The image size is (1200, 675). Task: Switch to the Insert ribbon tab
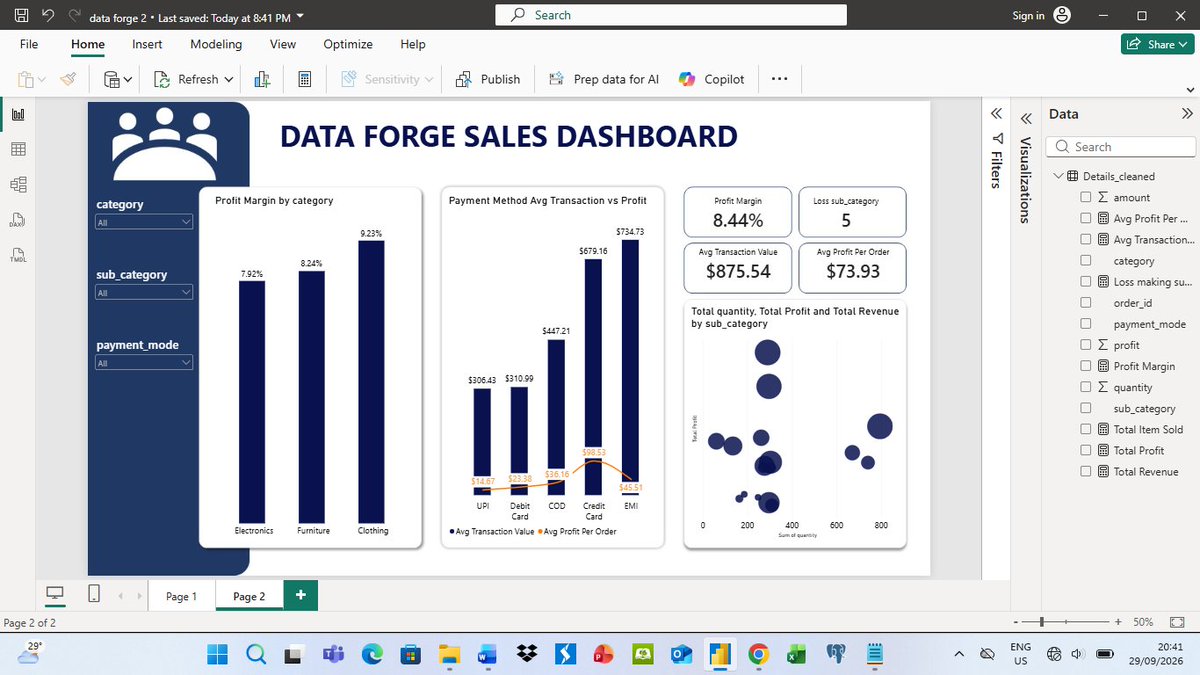[147, 44]
